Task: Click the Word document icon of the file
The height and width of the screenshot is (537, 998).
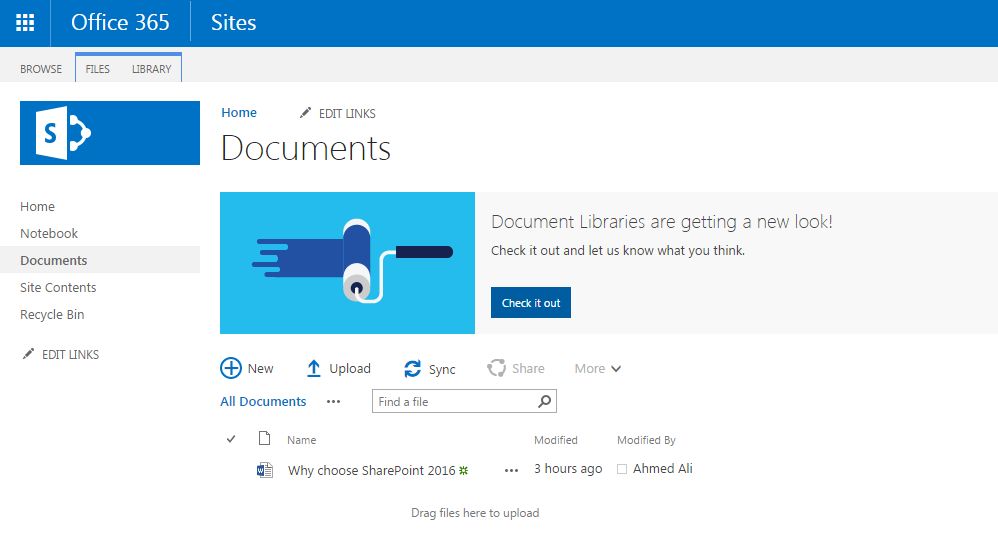Action: [x=265, y=470]
